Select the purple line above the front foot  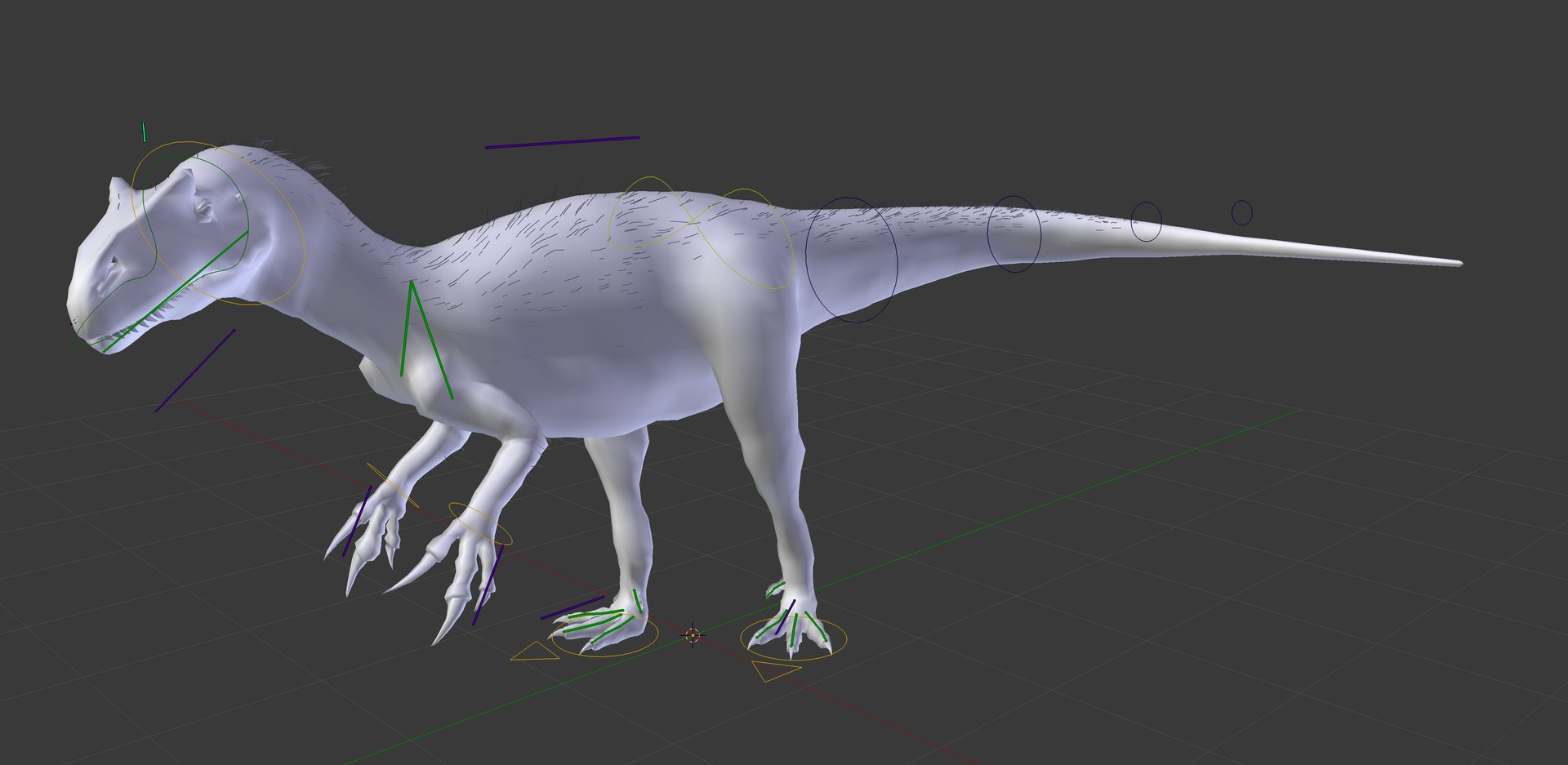tap(572, 608)
